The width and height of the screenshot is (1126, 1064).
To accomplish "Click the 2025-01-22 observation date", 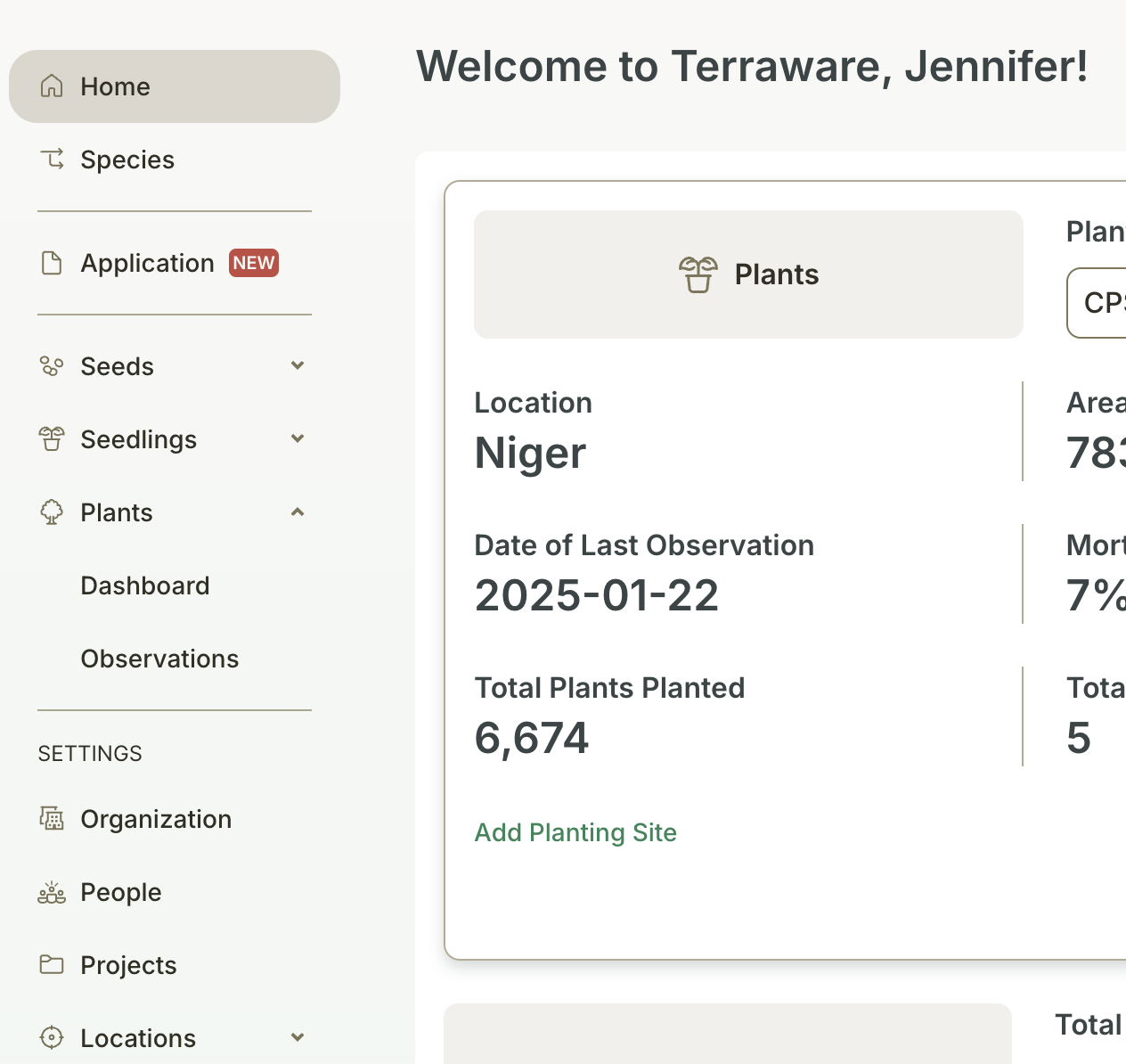I will (597, 595).
